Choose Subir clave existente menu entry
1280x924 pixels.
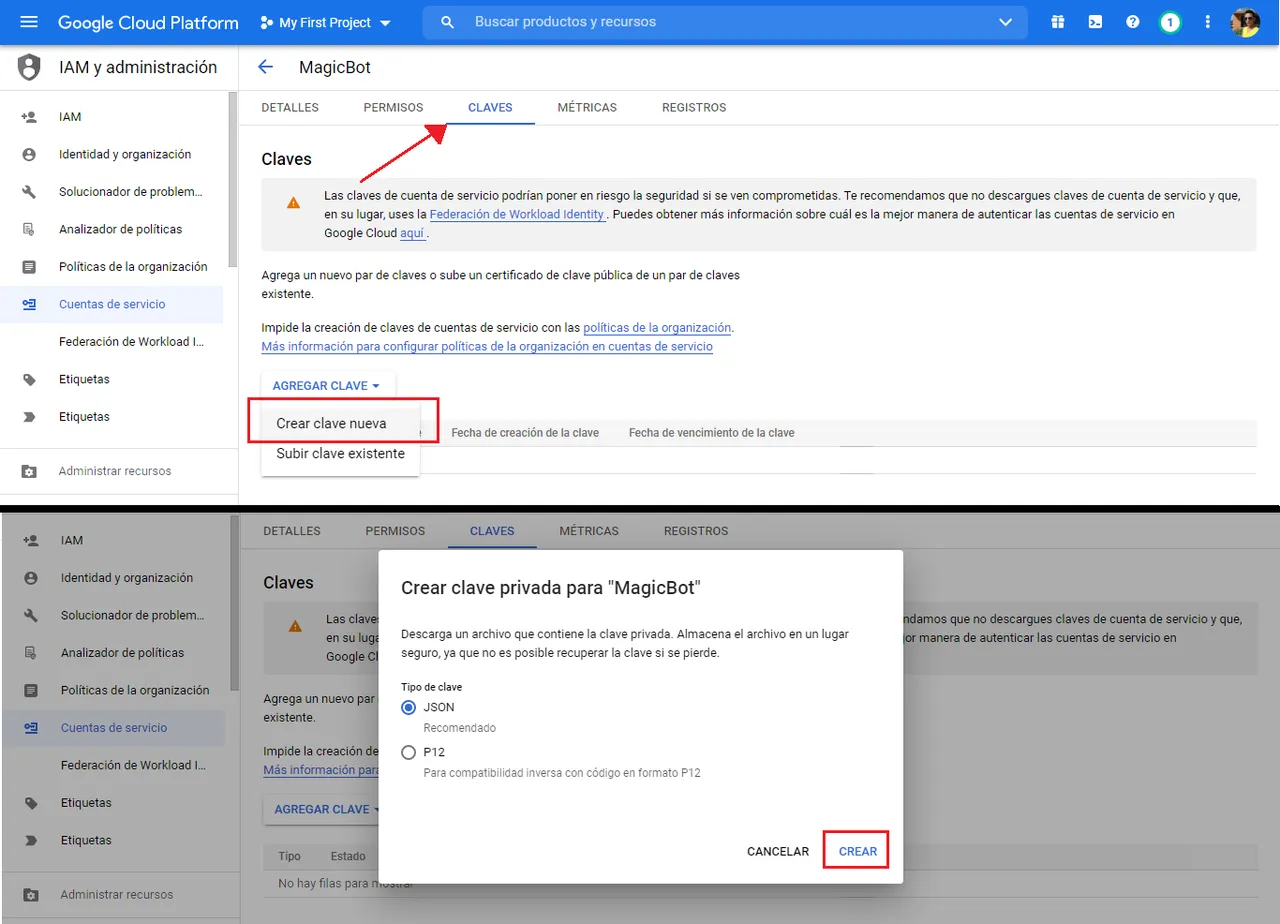(340, 453)
